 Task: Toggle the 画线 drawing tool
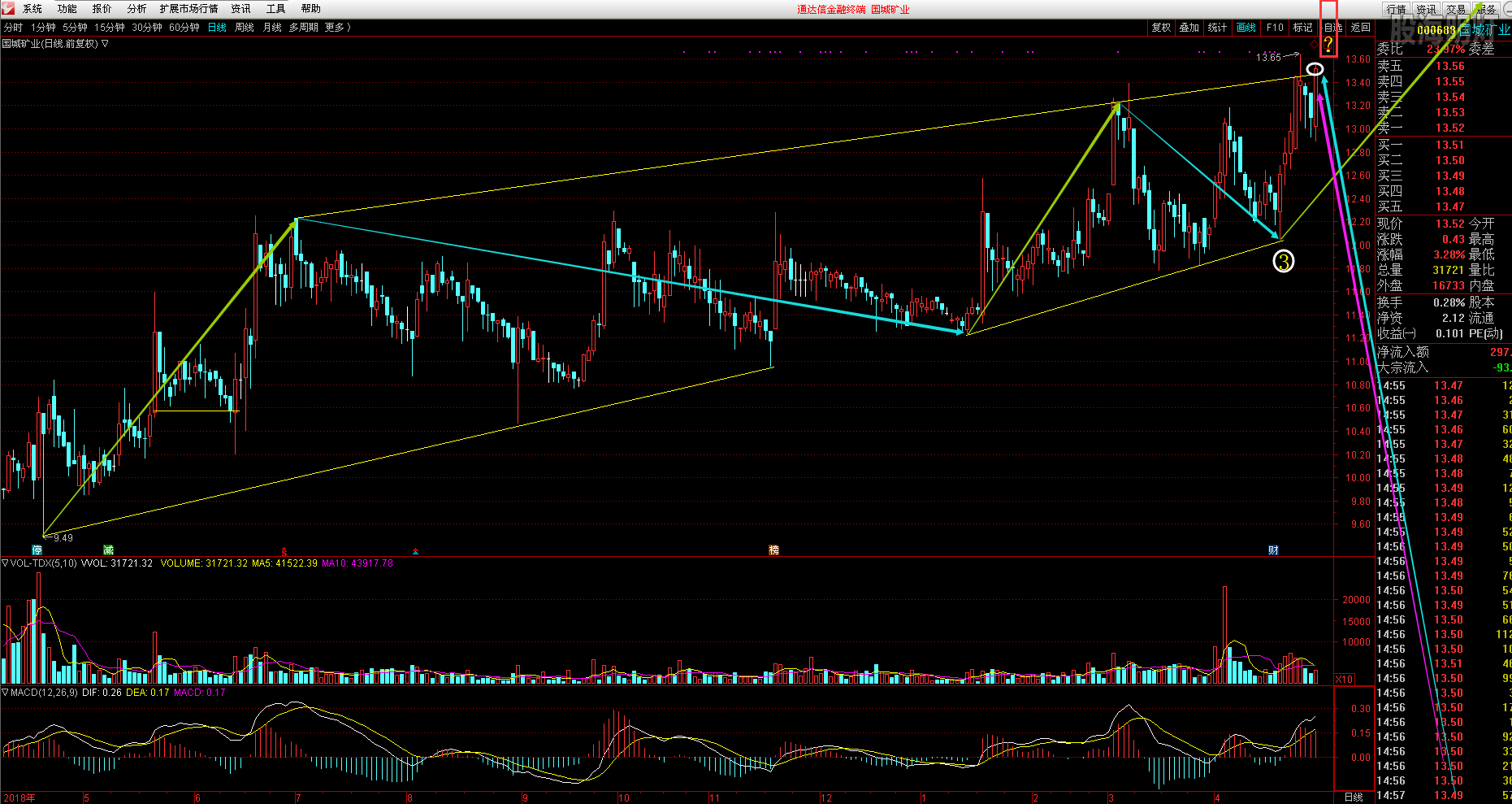coord(1246,28)
